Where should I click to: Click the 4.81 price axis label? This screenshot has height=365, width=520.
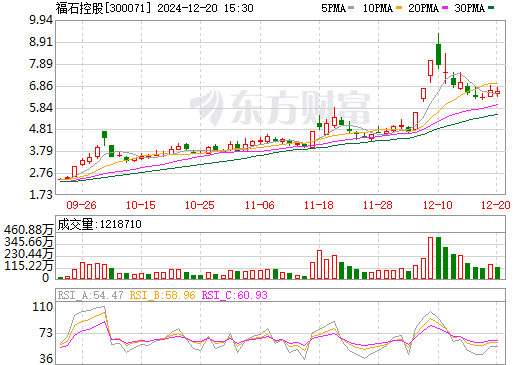click(x=41, y=129)
